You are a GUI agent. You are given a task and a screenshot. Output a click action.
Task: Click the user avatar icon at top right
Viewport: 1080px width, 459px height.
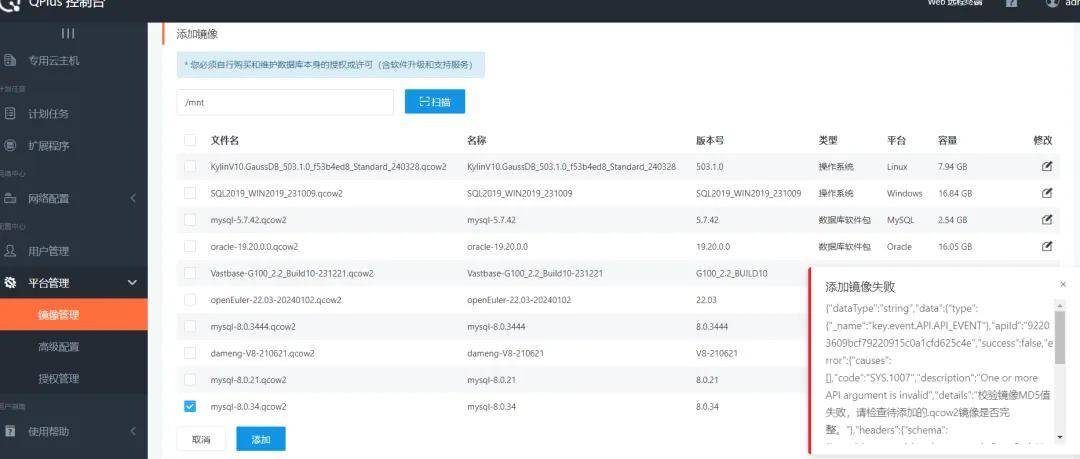pyautogui.click(x=1052, y=3)
